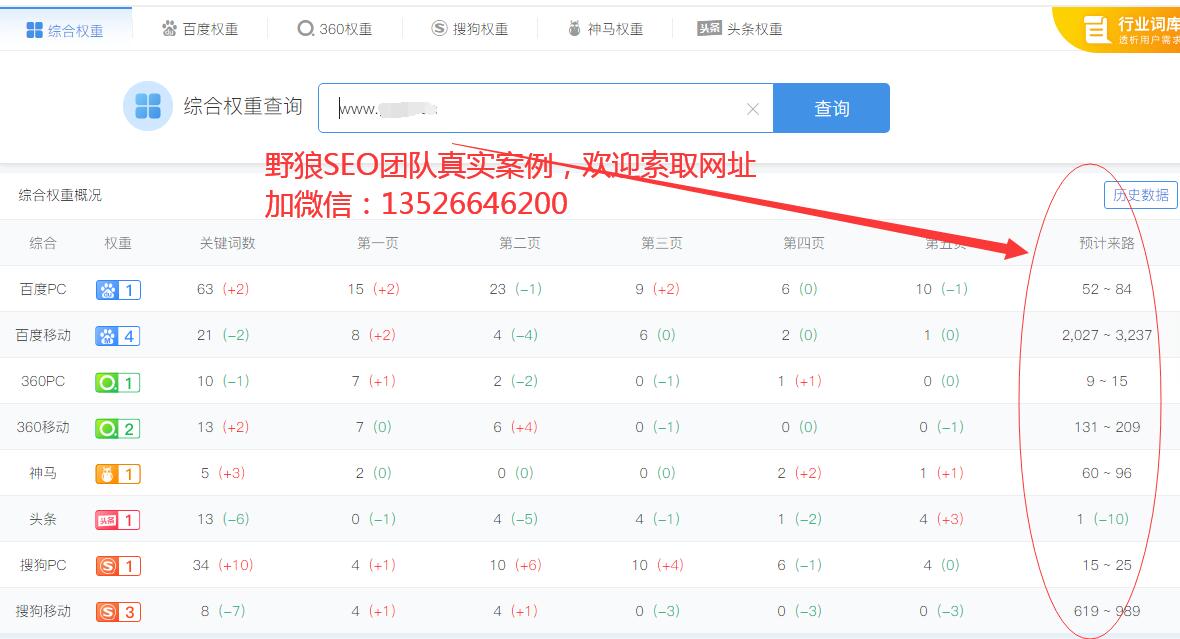The width and height of the screenshot is (1180, 639).
Task: Click the Toutiao weight badge icon
Action: [x=118, y=520]
